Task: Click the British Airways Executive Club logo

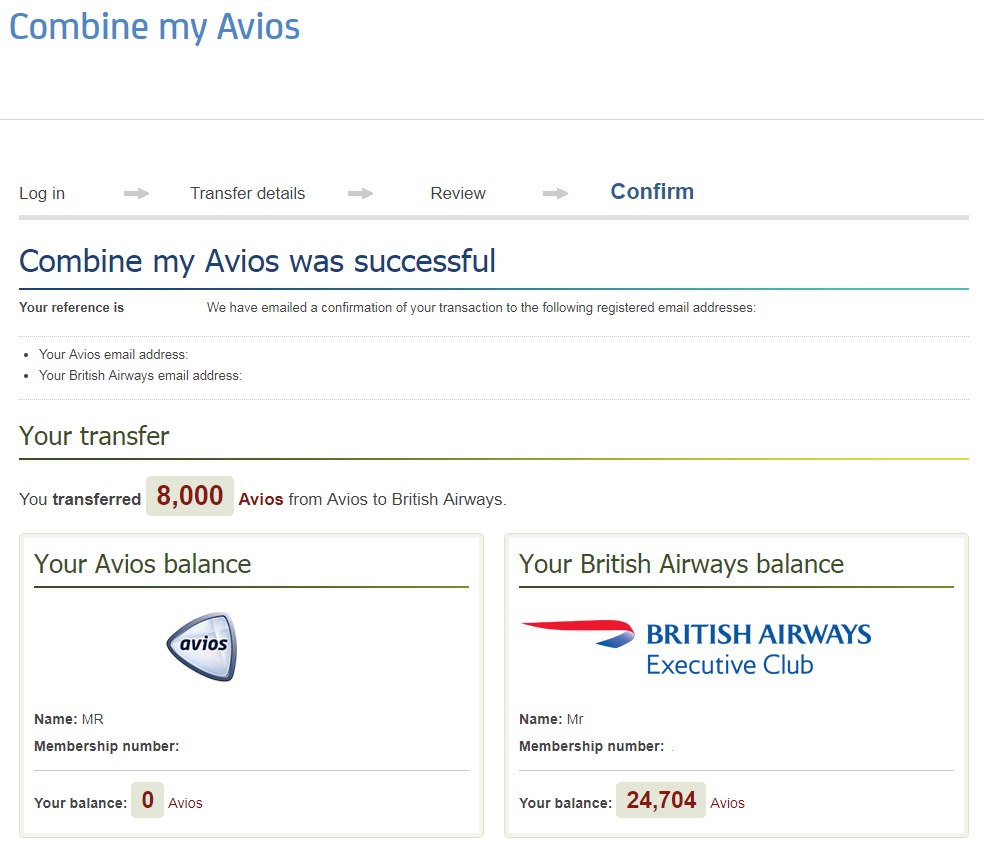Action: (696, 647)
